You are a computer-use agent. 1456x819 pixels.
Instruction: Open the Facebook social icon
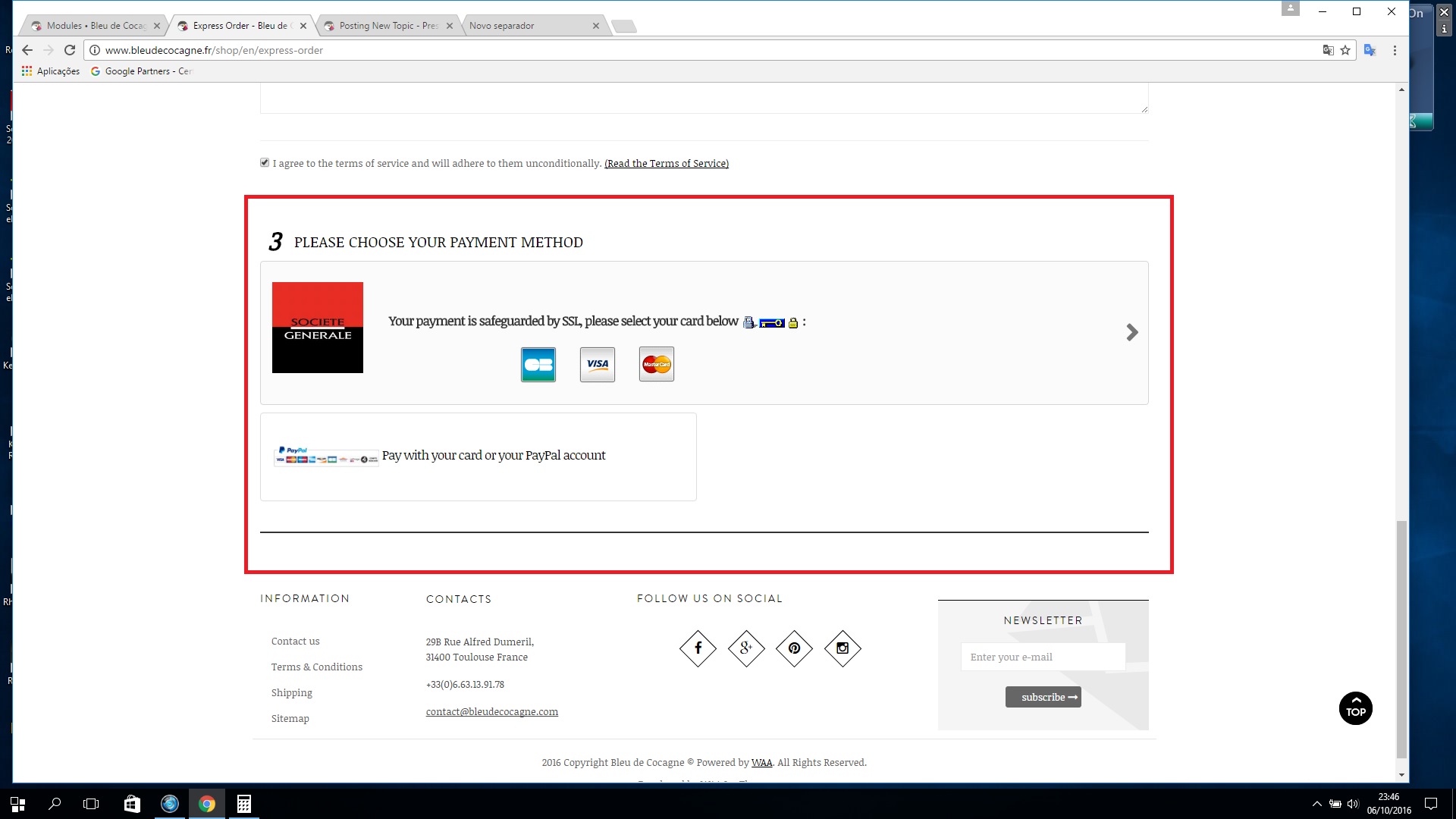pos(698,648)
